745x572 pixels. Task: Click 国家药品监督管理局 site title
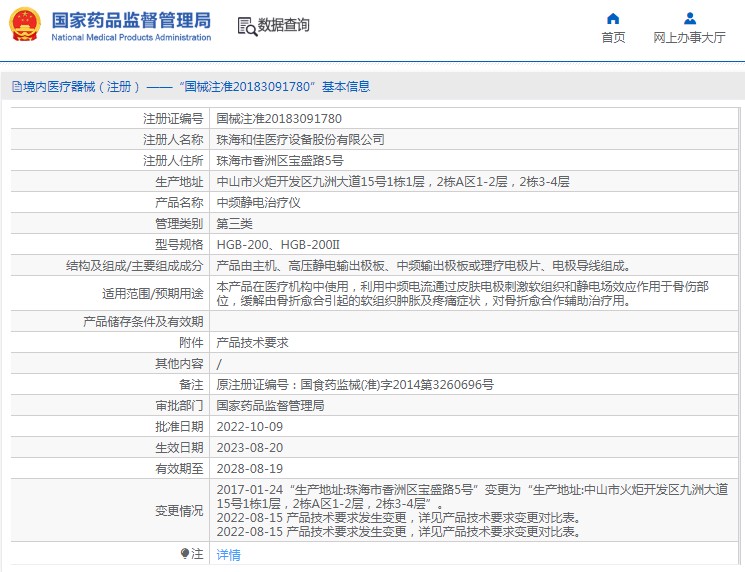pyautogui.click(x=131, y=20)
